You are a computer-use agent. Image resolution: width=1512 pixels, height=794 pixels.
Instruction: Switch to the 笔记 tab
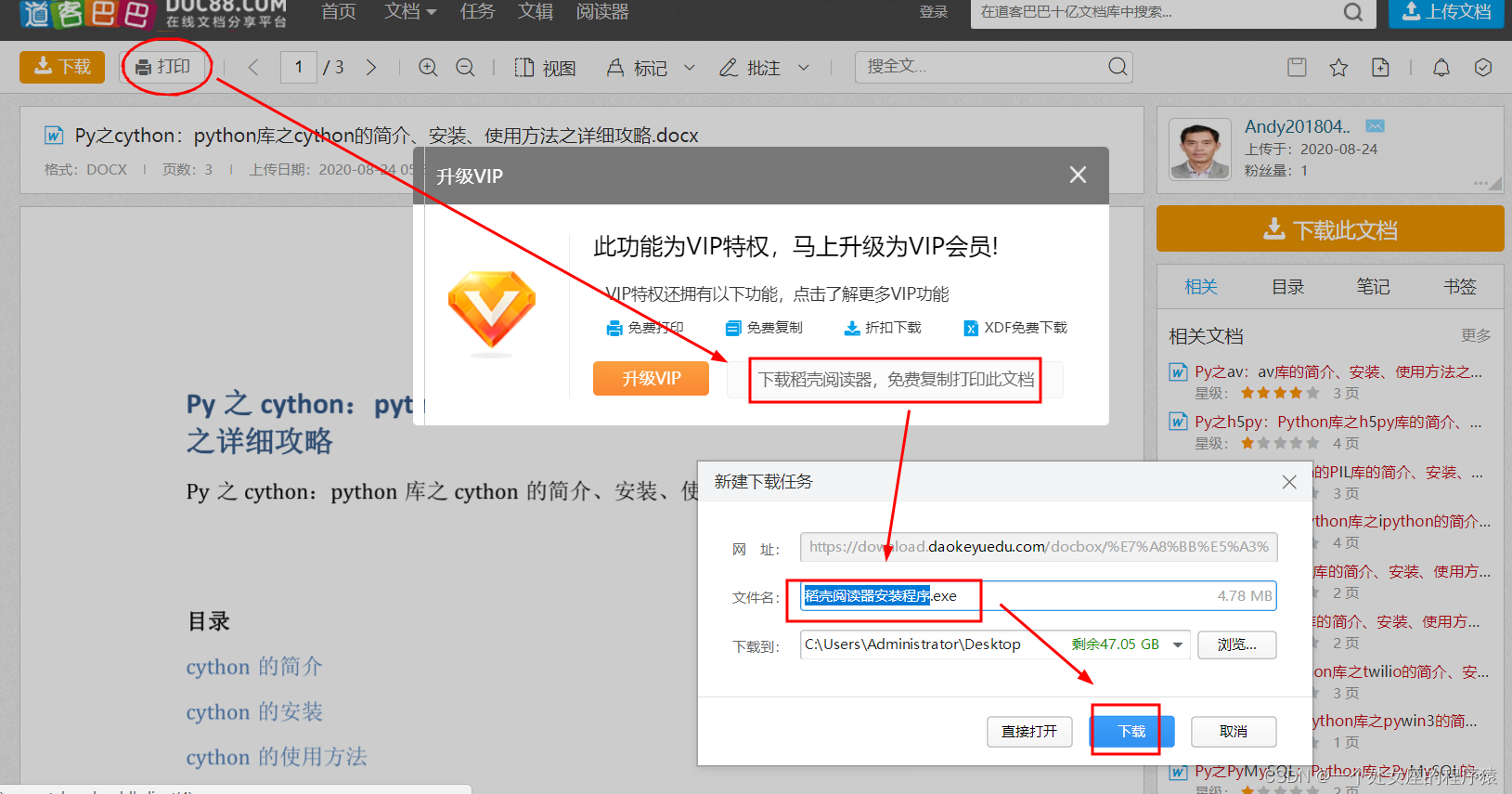(x=1373, y=287)
